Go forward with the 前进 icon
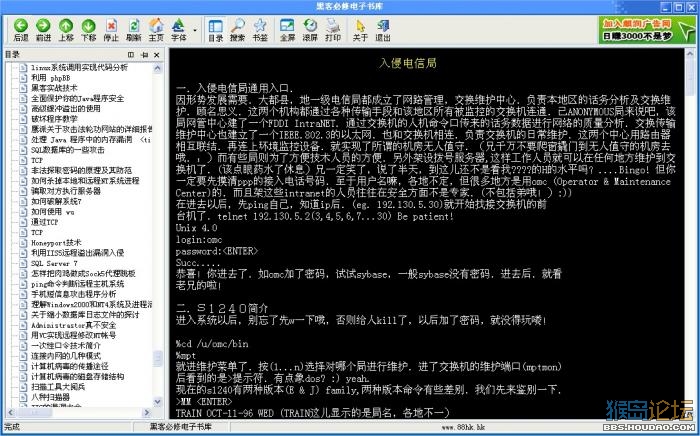This screenshot has height=436, width=700. [x=43, y=30]
